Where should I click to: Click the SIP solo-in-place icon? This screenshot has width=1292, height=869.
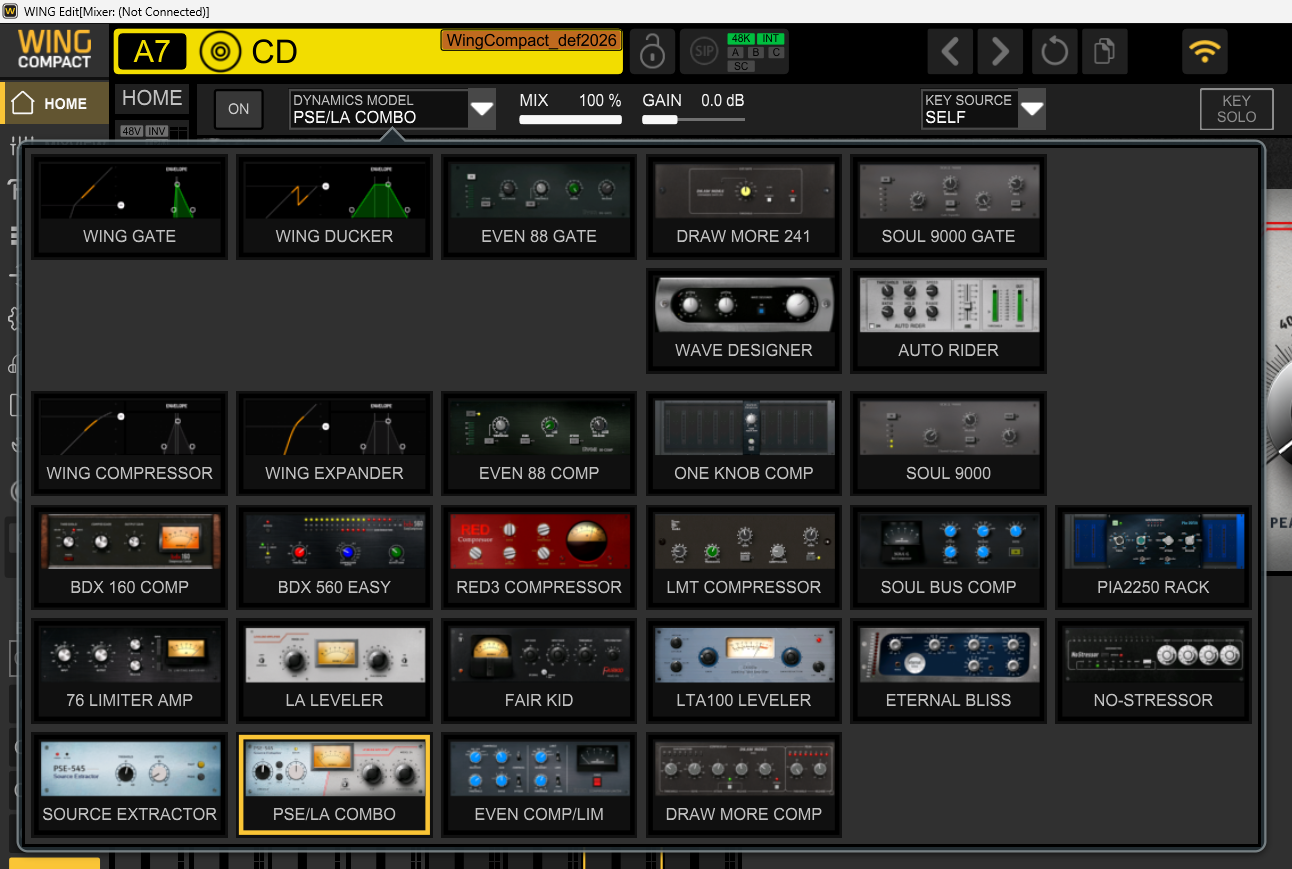[704, 51]
